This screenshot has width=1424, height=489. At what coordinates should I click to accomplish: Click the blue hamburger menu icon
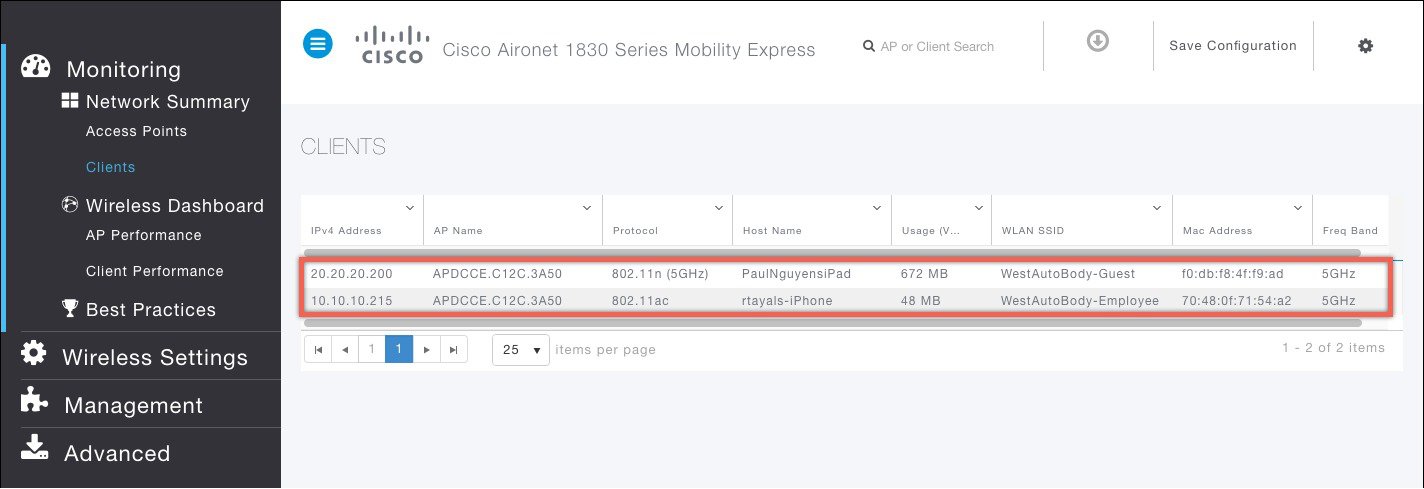(x=318, y=44)
